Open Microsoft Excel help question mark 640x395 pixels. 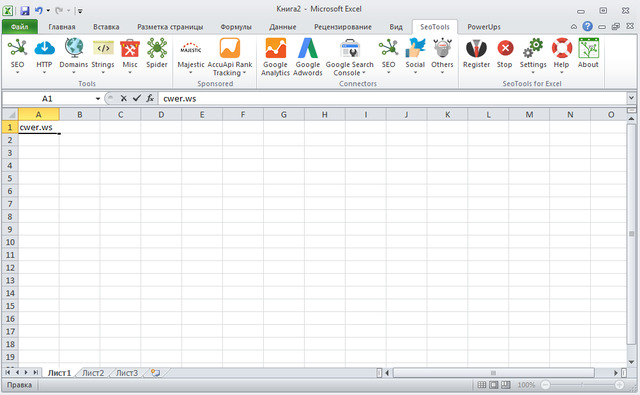[587, 27]
